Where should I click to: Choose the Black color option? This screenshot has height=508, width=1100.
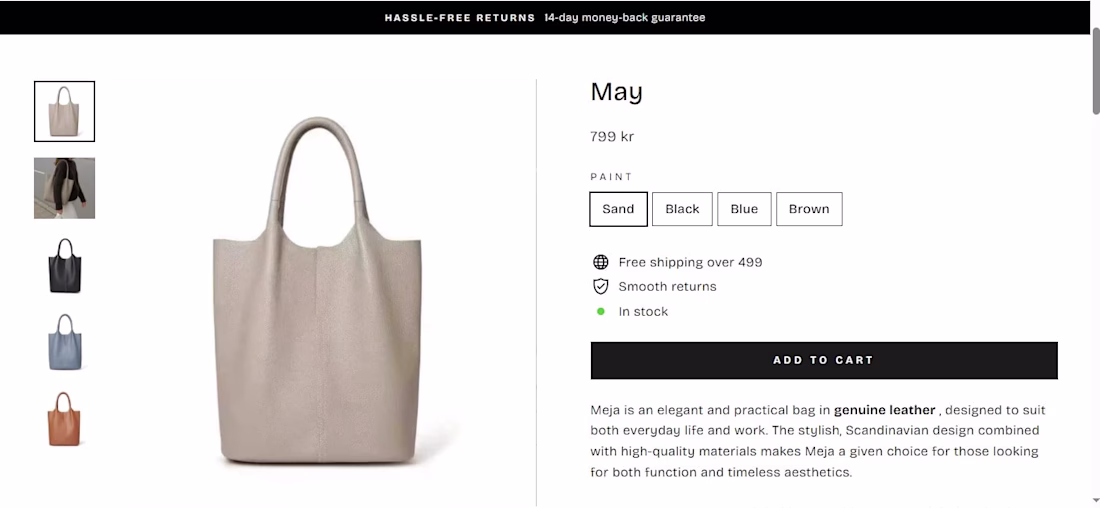pyautogui.click(x=682, y=209)
